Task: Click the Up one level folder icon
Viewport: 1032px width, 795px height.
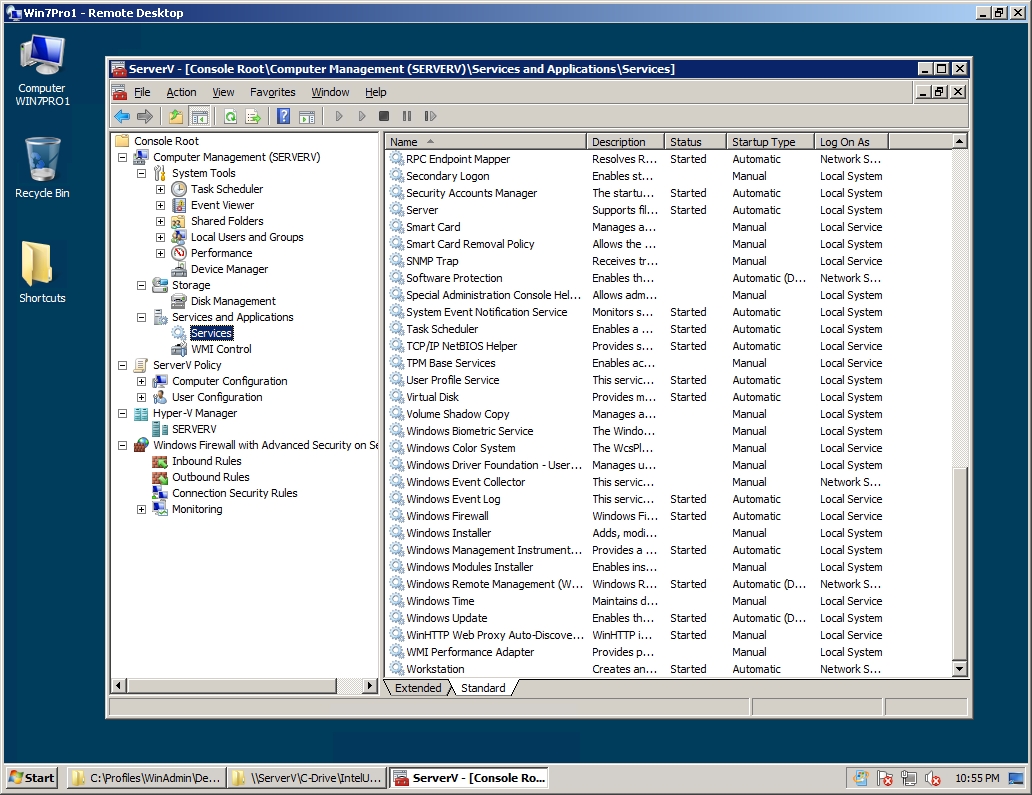Action: pos(176,116)
